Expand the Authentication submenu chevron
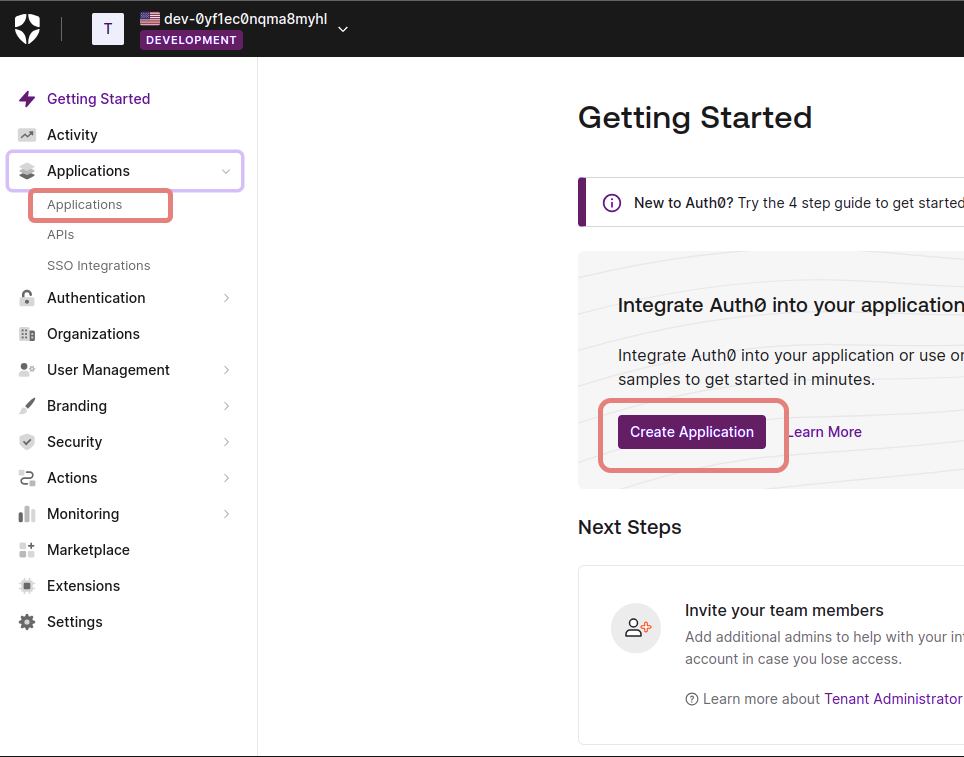The height and width of the screenshot is (757, 964). [226, 298]
